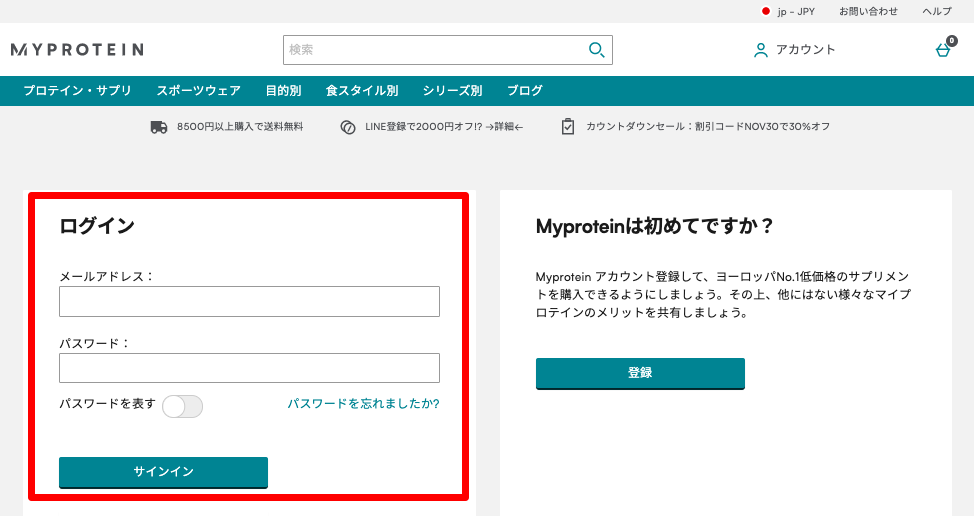Image resolution: width=974 pixels, height=516 pixels.
Task: Click the search magnifier icon
Action: [596, 50]
